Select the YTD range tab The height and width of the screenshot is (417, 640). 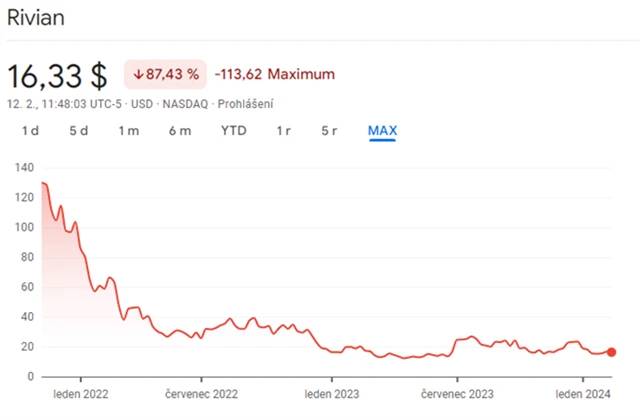click(233, 131)
